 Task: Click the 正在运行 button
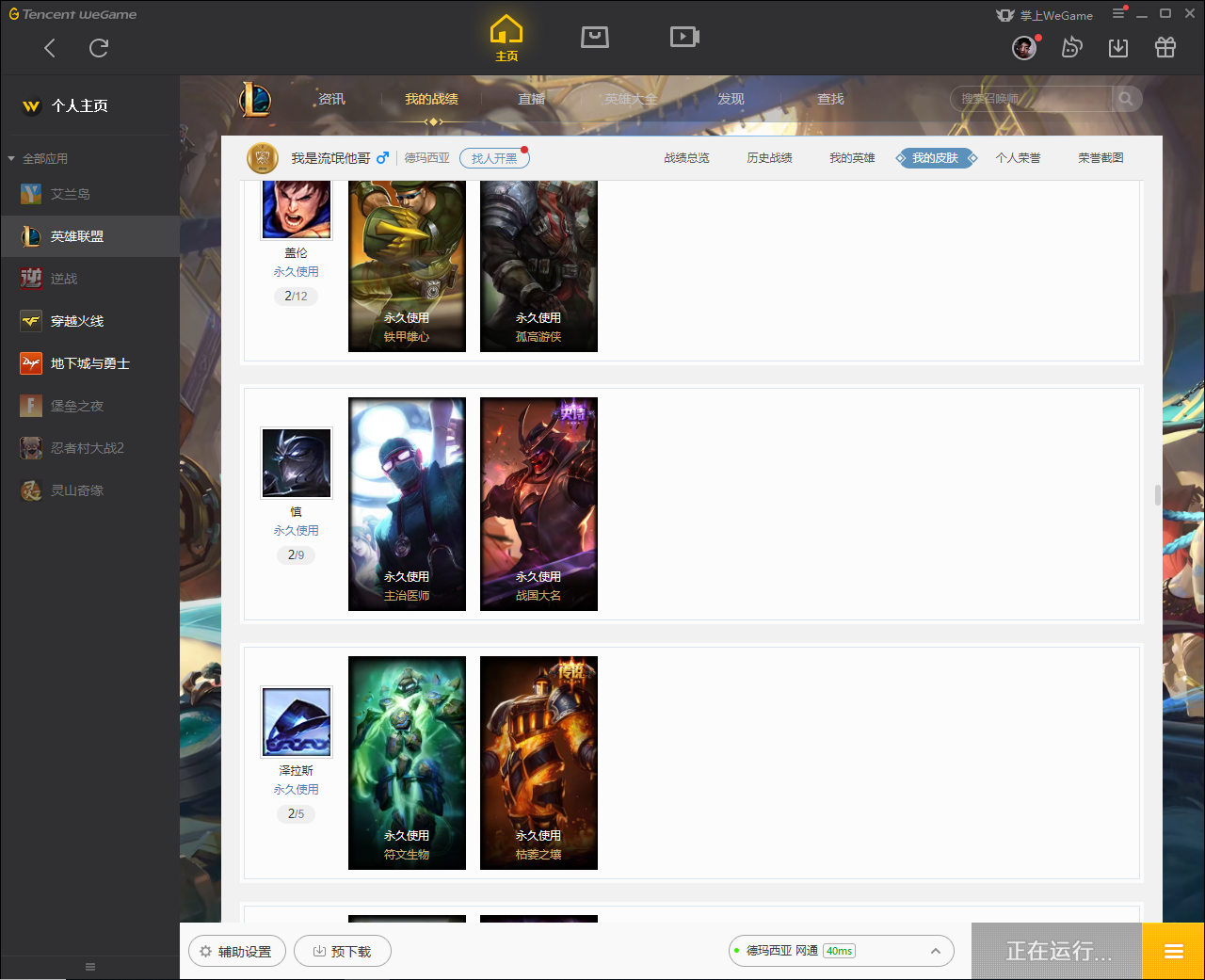tap(1056, 951)
